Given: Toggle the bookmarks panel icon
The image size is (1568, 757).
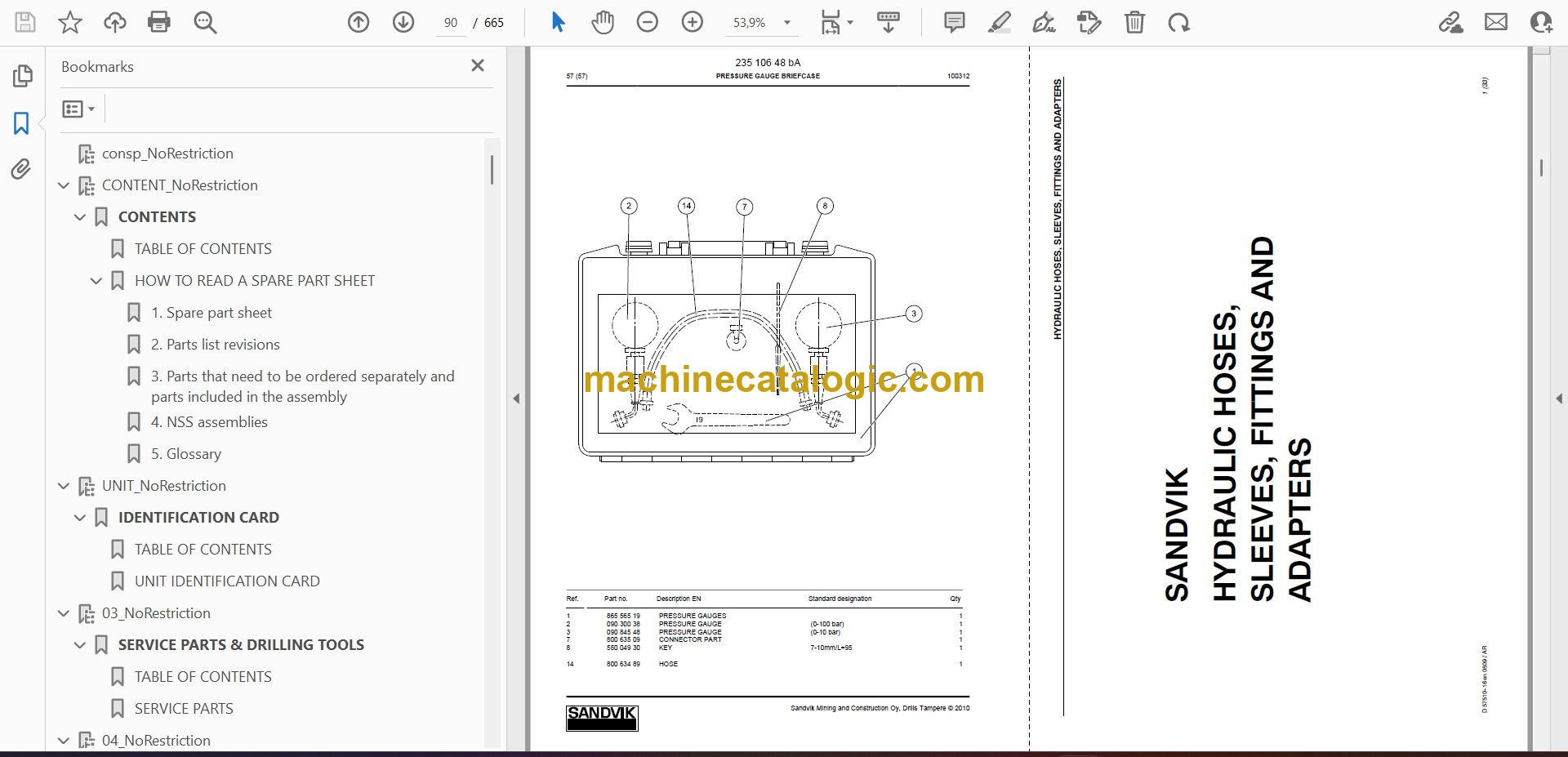Looking at the screenshot, I should 21,123.
